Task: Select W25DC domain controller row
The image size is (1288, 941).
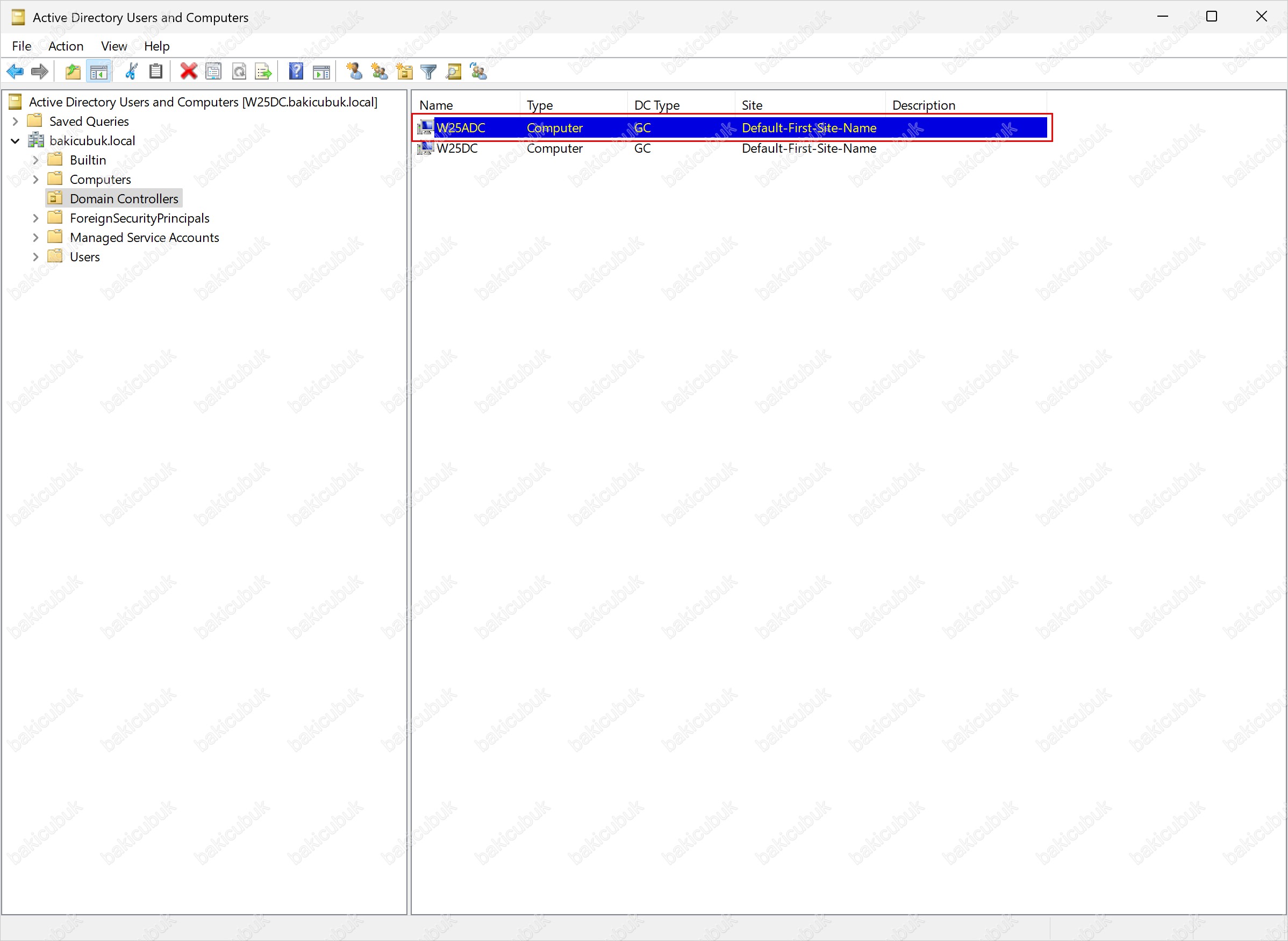Action: click(732, 148)
